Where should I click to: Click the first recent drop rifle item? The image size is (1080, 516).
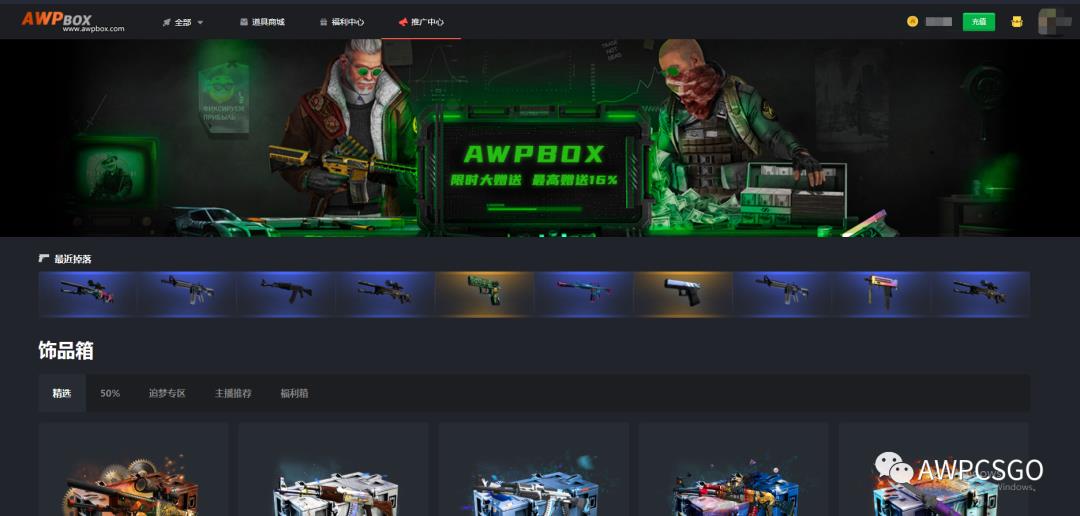[87, 292]
